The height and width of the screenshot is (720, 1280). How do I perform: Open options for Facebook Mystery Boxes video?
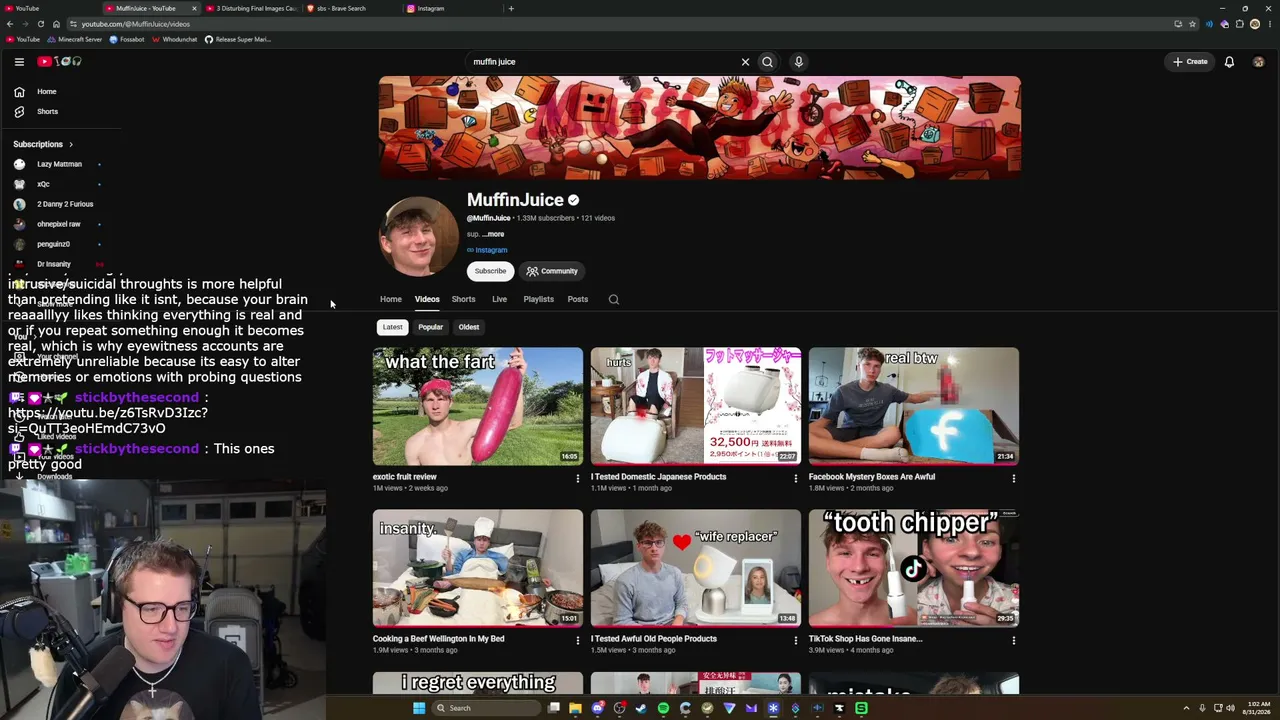click(x=1014, y=479)
